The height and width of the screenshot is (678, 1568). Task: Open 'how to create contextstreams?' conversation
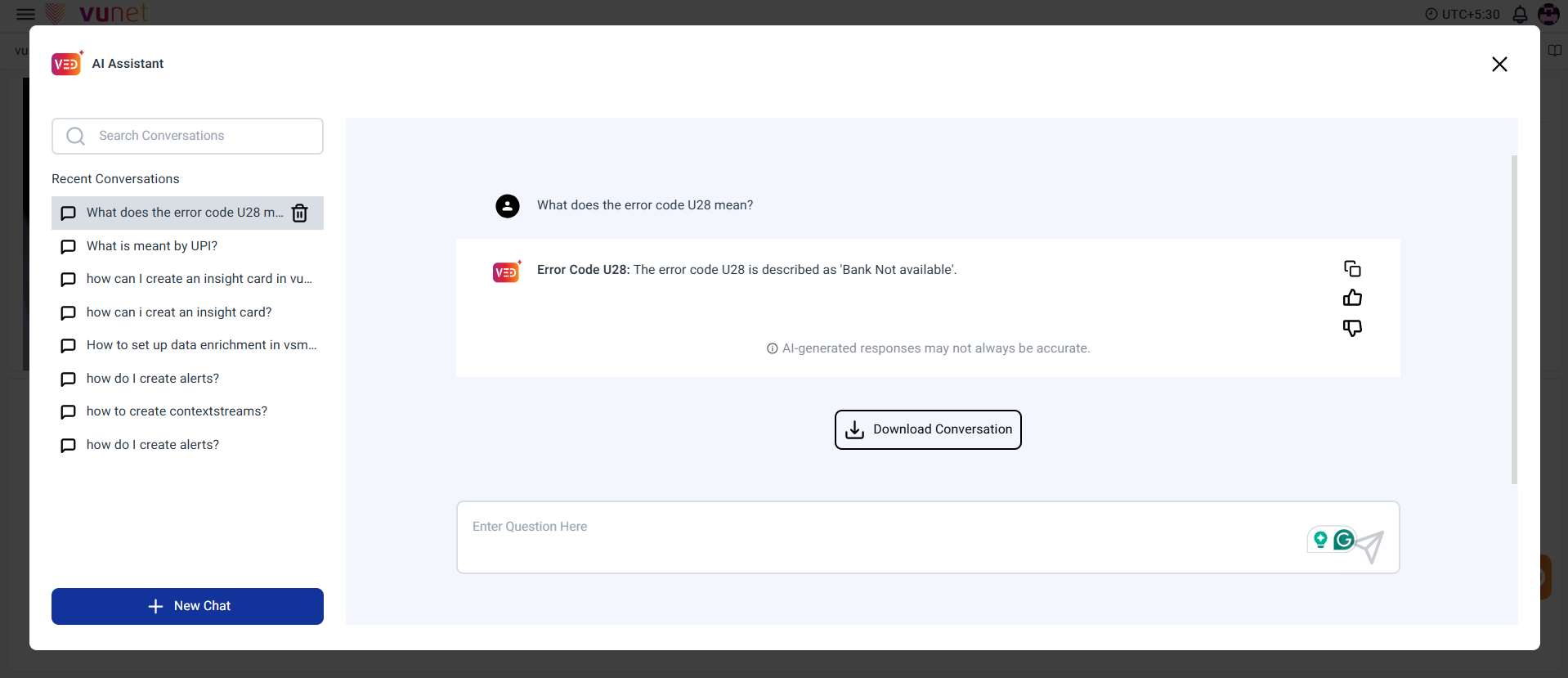click(177, 411)
